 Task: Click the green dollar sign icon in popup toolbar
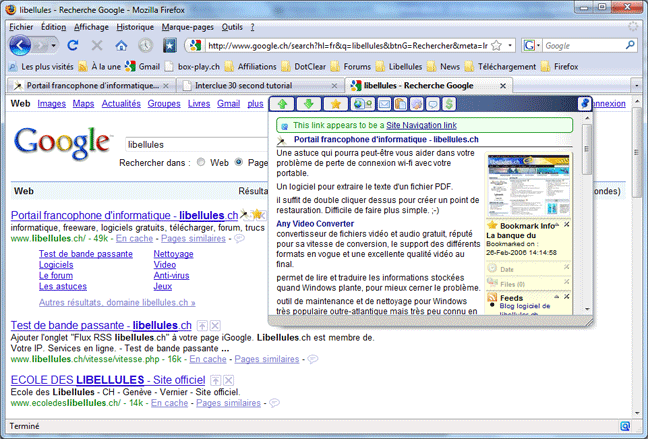[x=449, y=104]
